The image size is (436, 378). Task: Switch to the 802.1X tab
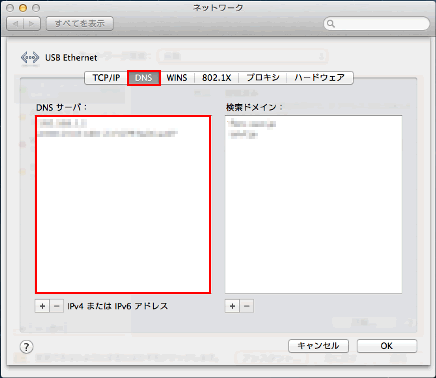pyautogui.click(x=216, y=78)
